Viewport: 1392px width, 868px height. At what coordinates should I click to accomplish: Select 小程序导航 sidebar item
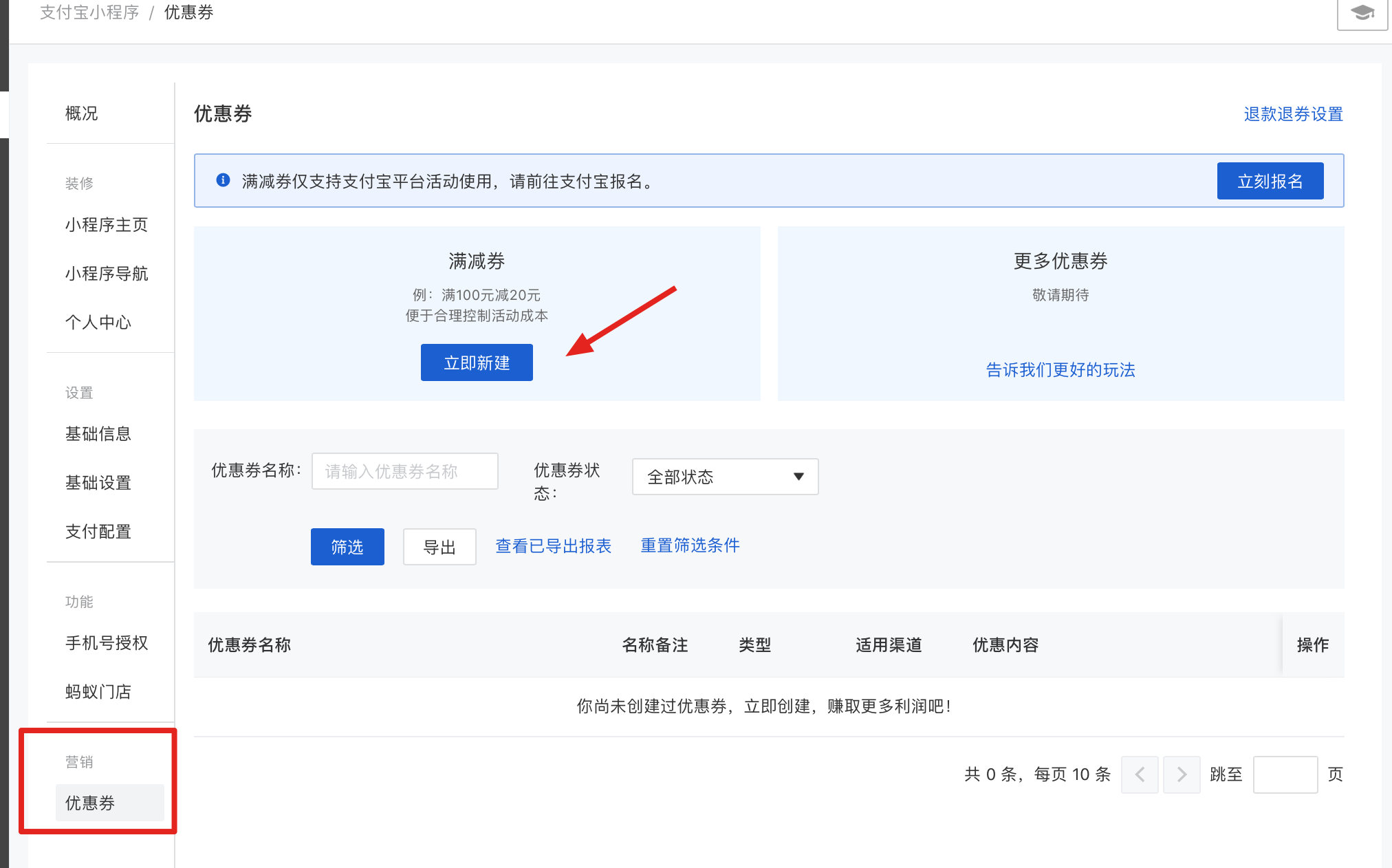pos(107,274)
